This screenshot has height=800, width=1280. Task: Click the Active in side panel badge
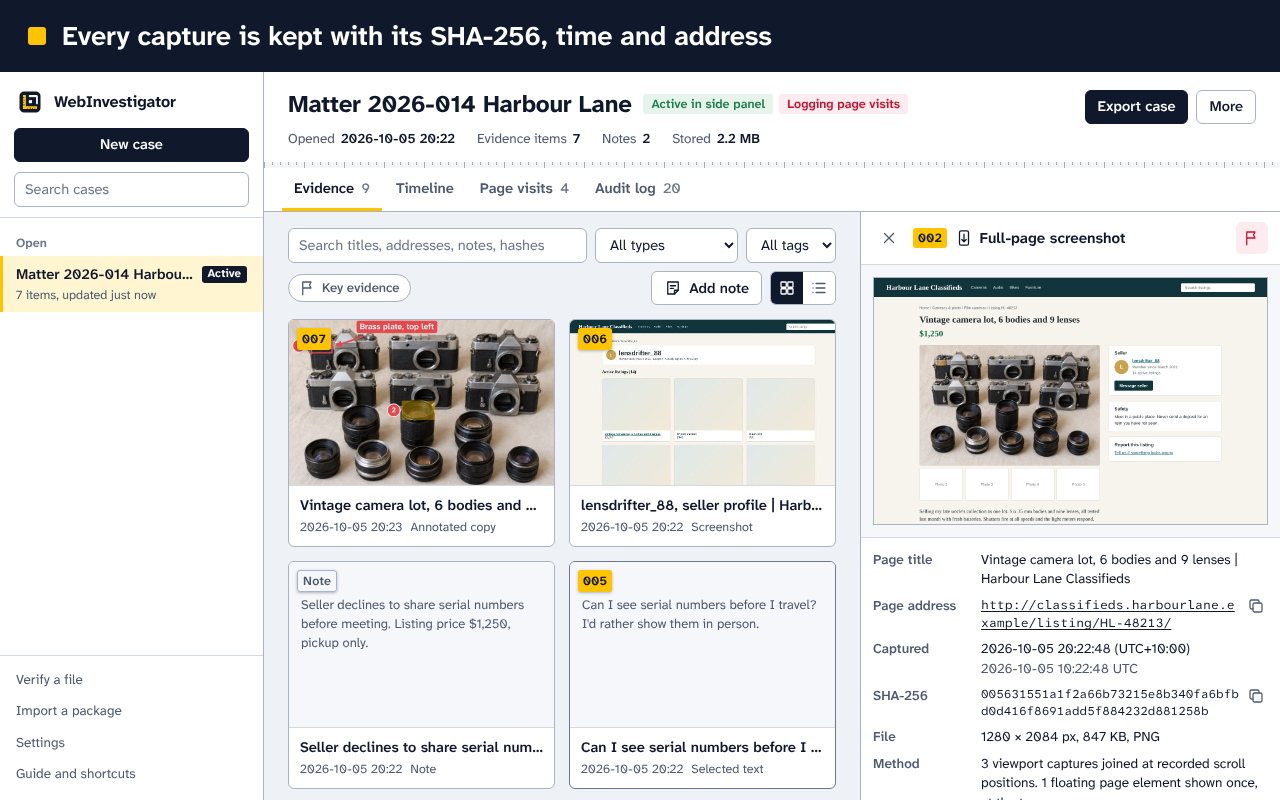coord(707,104)
